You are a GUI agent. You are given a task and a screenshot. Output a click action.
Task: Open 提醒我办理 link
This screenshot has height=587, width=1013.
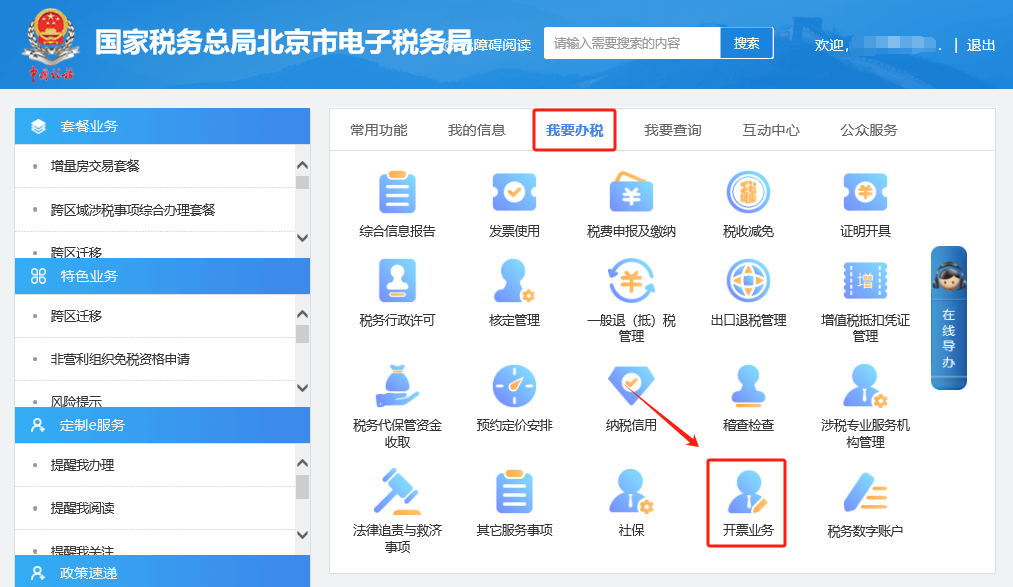[82, 465]
